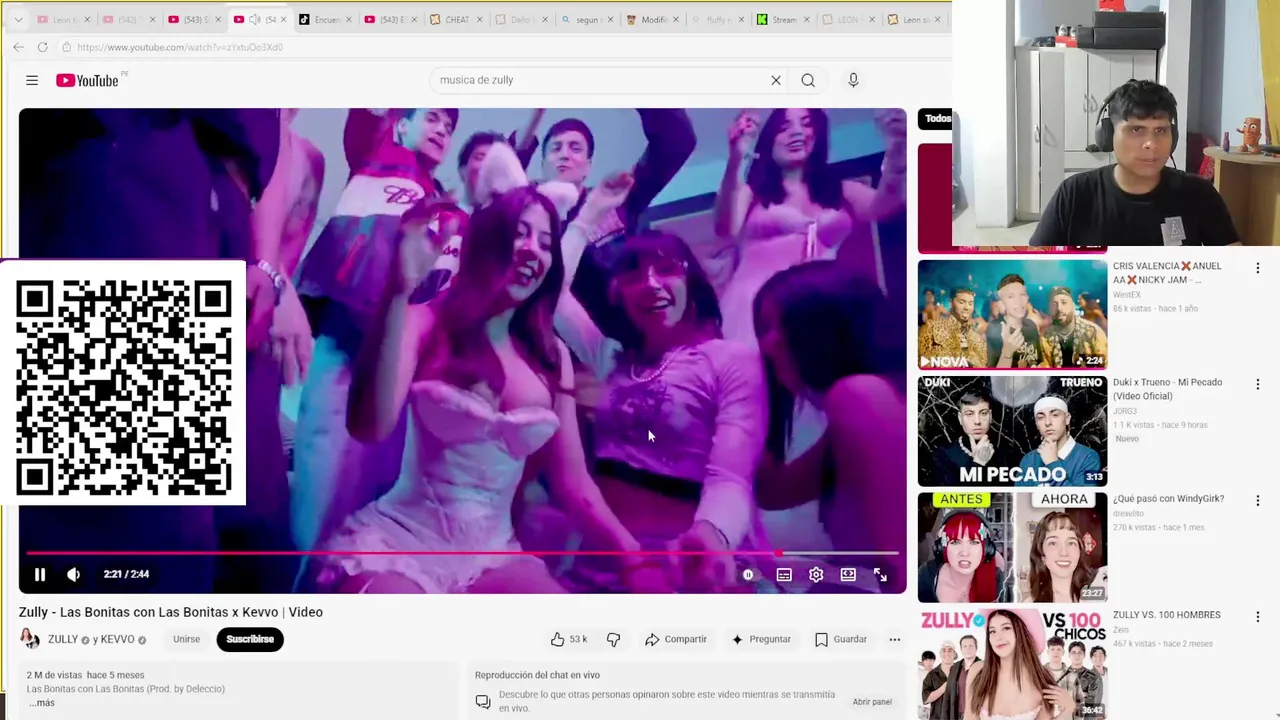The height and width of the screenshot is (720, 1280).
Task: Open the ¿Qué pasó con WindyGirk? title link
Action: (x=1168, y=499)
